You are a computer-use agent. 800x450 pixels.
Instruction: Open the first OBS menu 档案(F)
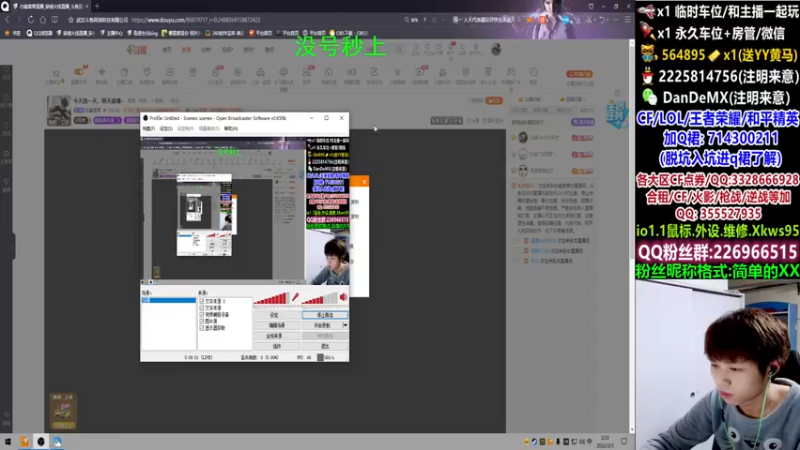tap(148, 129)
